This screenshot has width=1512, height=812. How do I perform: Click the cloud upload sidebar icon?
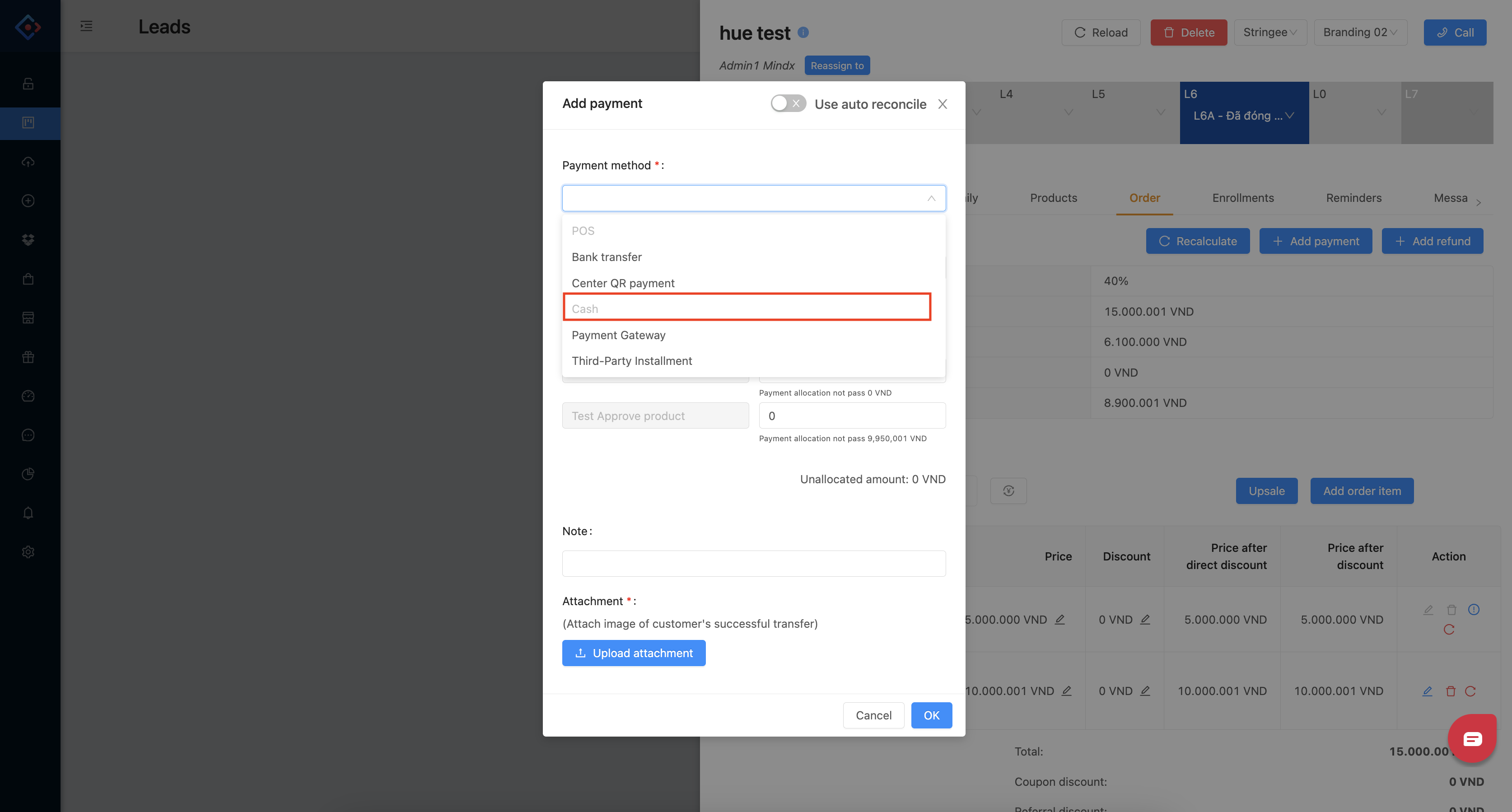(28, 162)
